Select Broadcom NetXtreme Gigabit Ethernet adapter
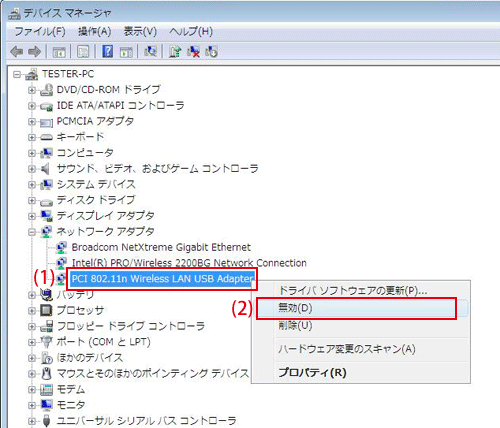The image size is (500, 428). (161, 247)
